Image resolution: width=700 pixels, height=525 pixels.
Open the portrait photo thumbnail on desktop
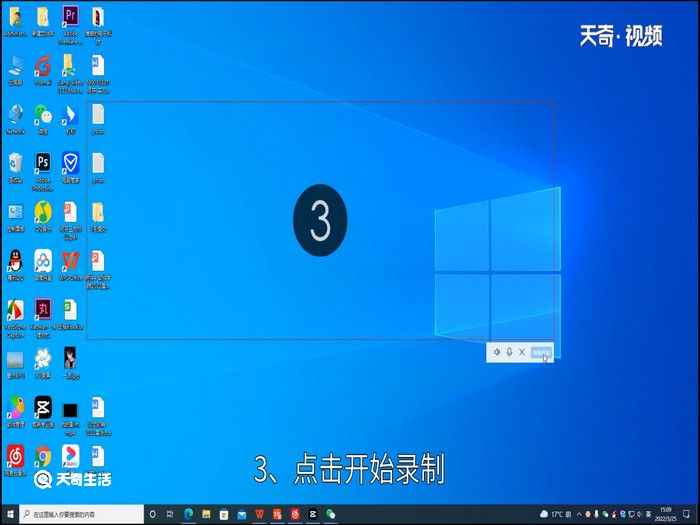tap(70, 363)
